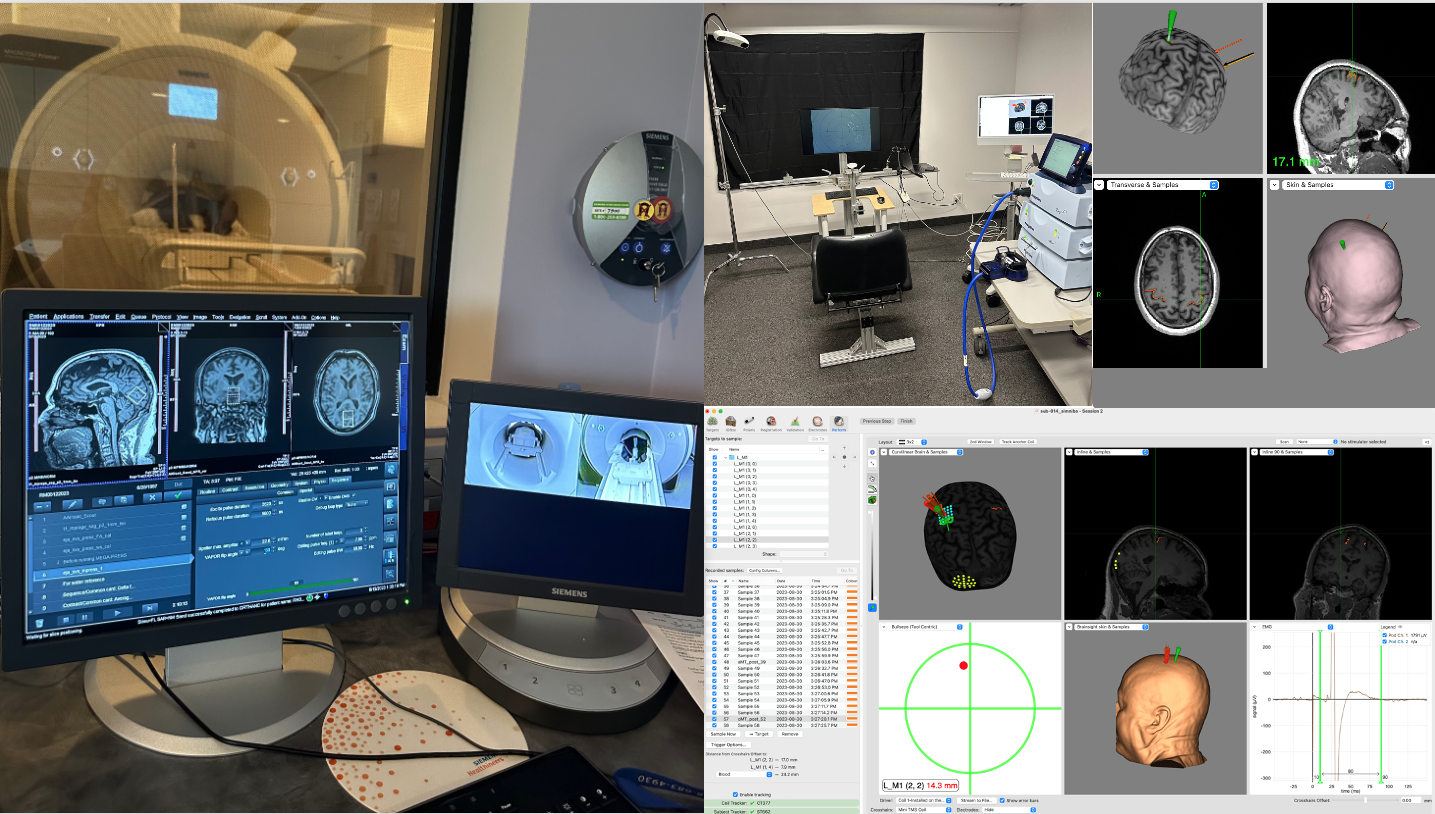
Task: Toggle Show checkbox for L_M1 folder
Action: (x=714, y=457)
